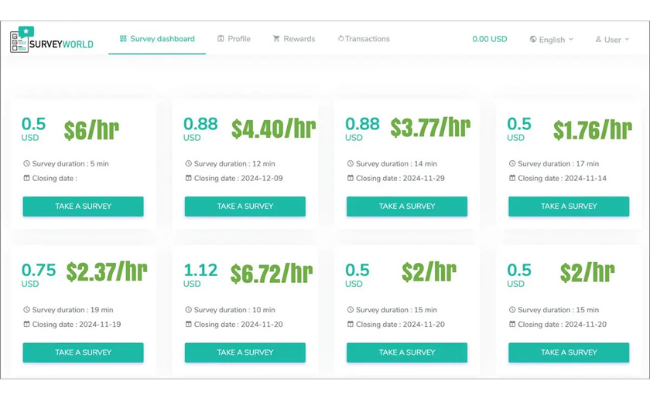This screenshot has height=400, width=650.
Task: Switch to the Profile tab
Action: click(x=234, y=39)
